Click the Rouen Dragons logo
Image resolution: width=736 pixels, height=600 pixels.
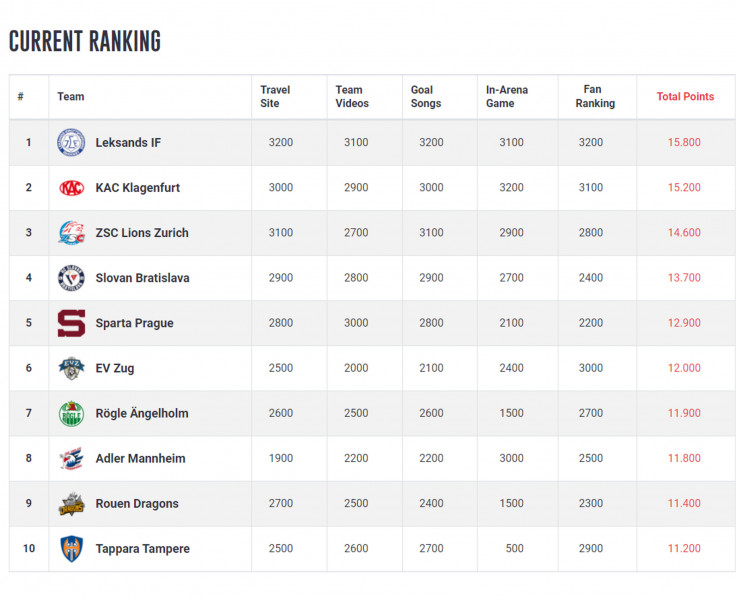(x=71, y=504)
